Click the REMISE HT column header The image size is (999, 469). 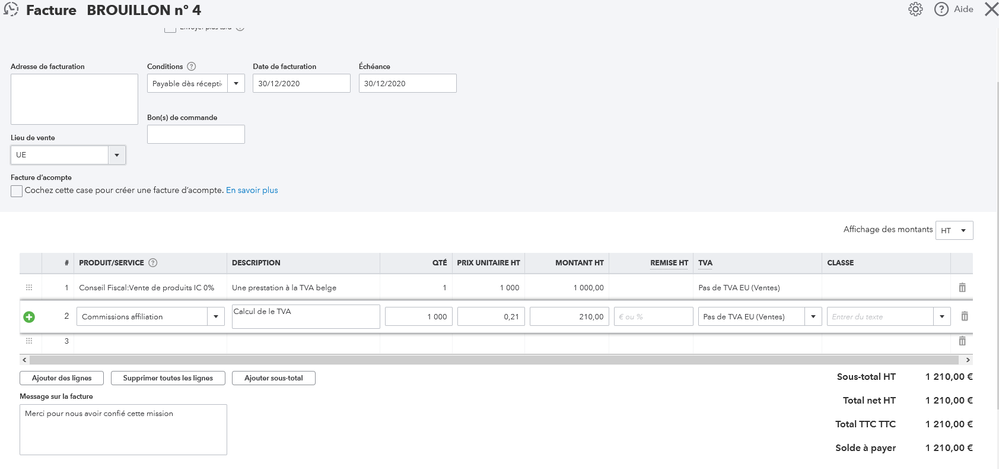669,263
